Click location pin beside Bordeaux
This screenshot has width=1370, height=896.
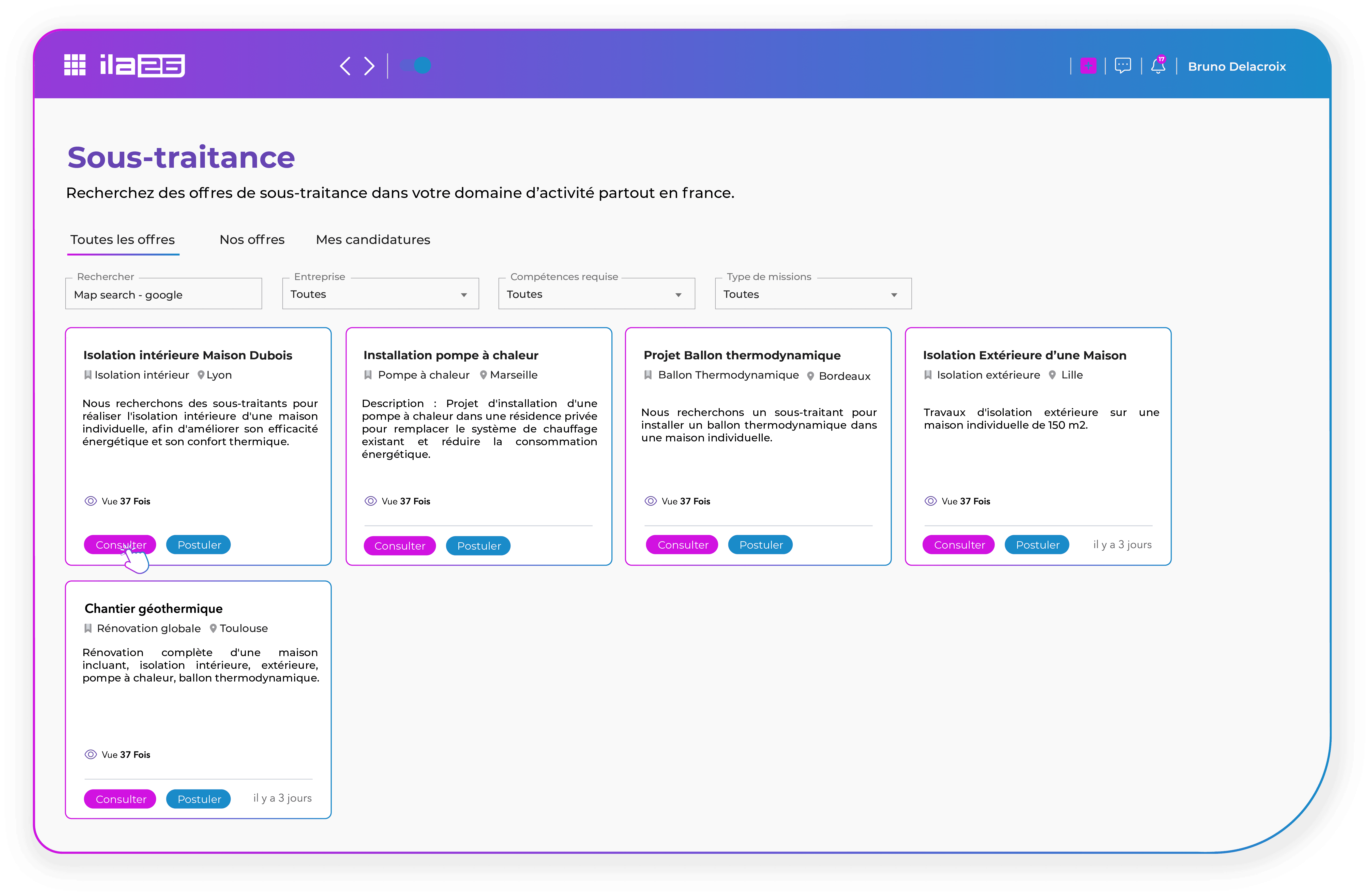pos(810,376)
